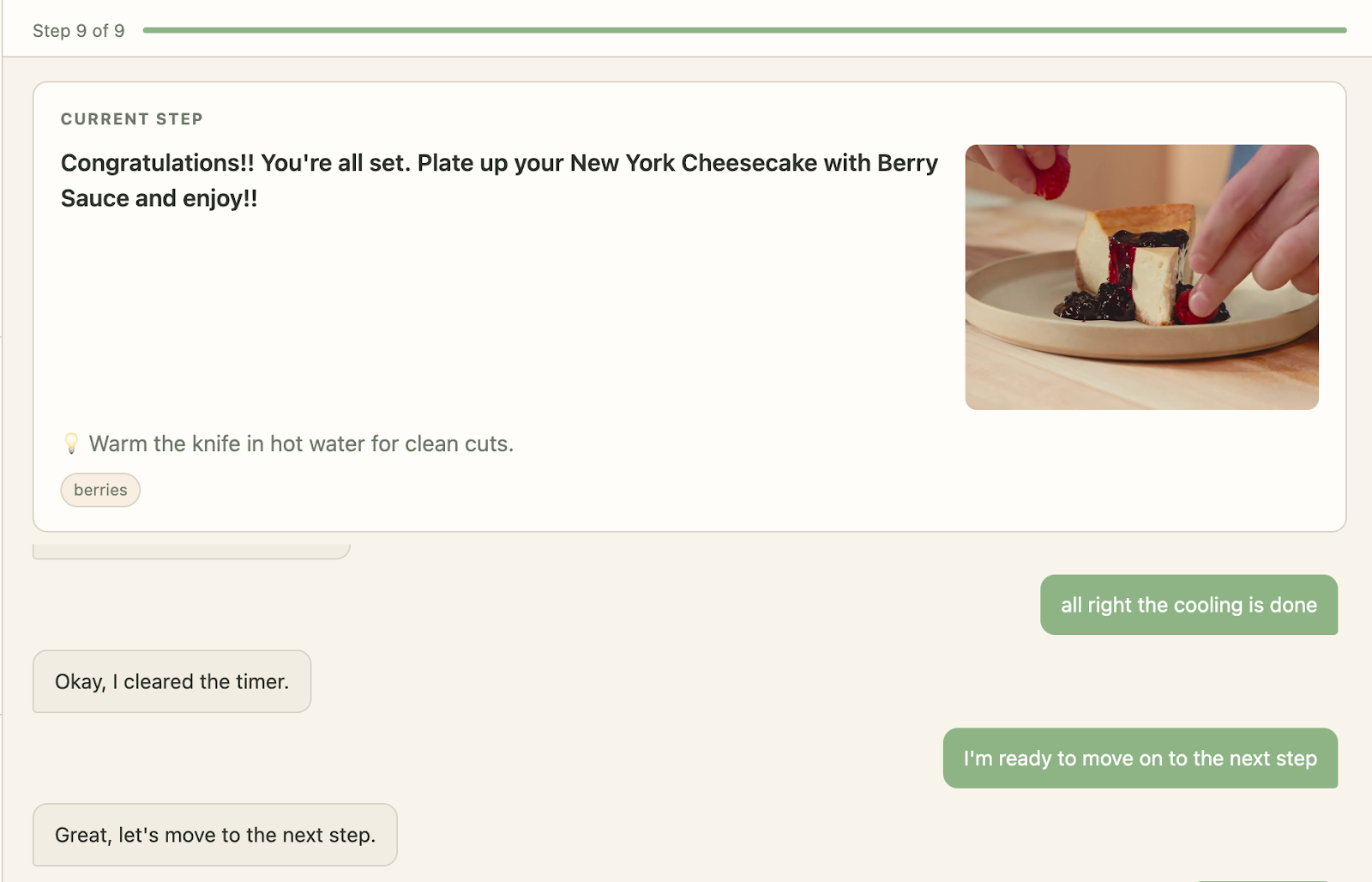Click the partially hidden chat bubble under the step card

point(190,551)
